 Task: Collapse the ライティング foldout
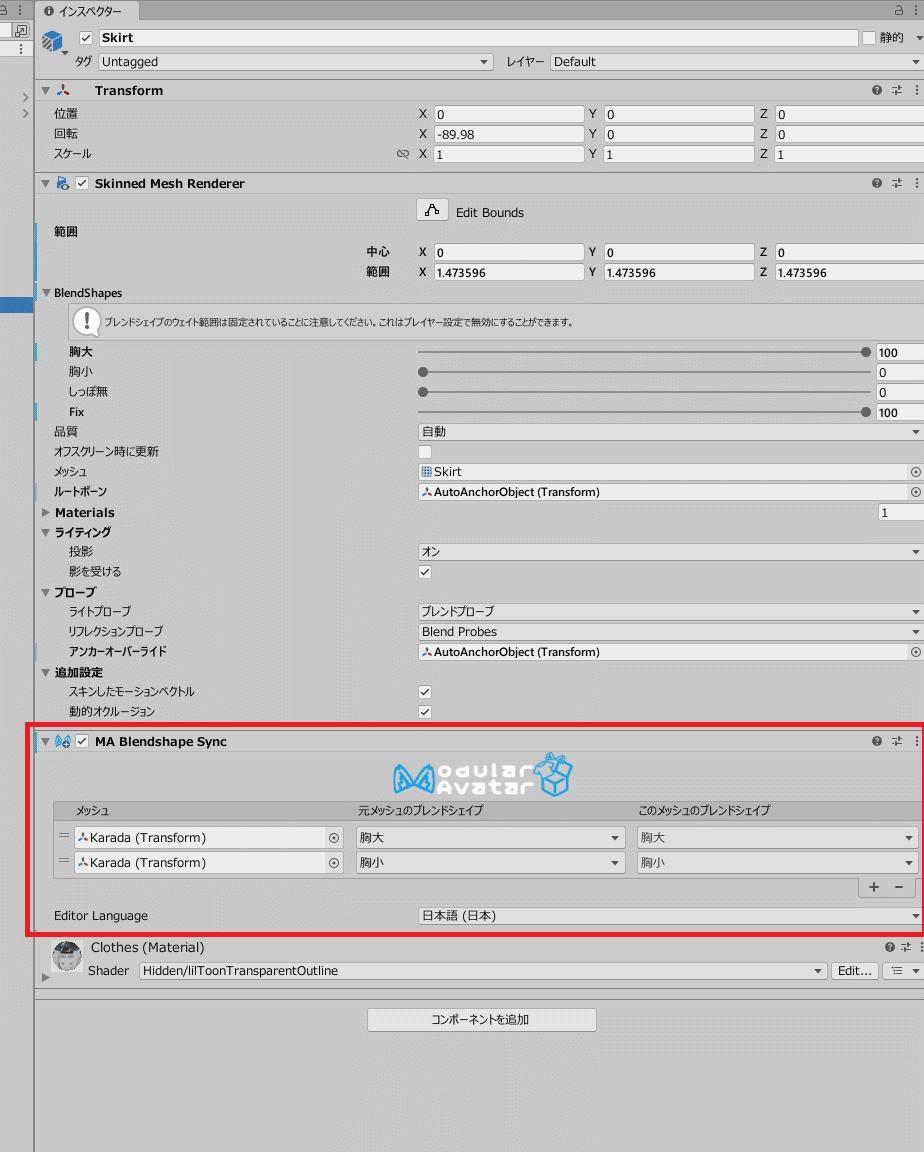(x=46, y=532)
